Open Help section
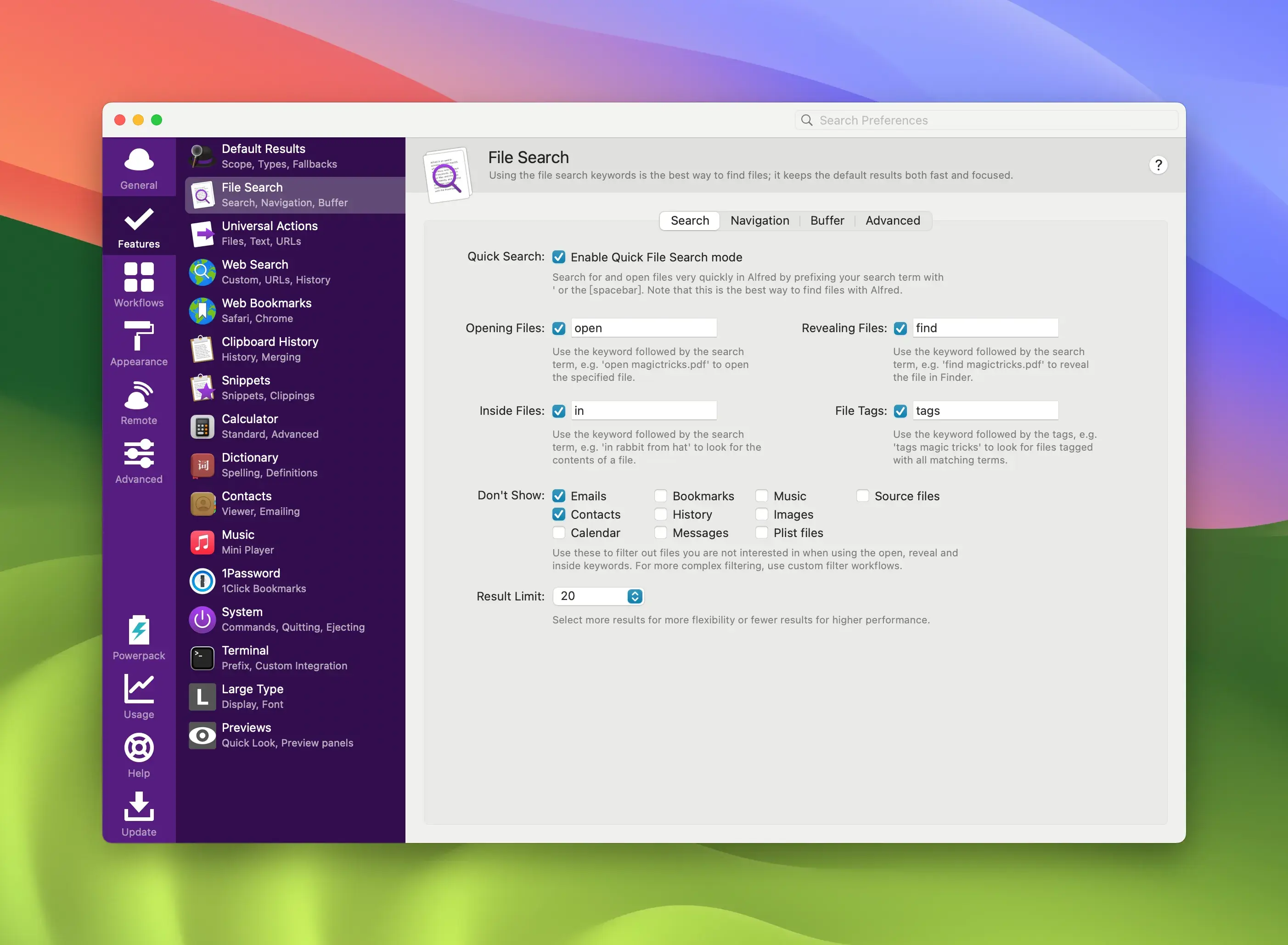This screenshot has width=1288, height=945. 138,753
